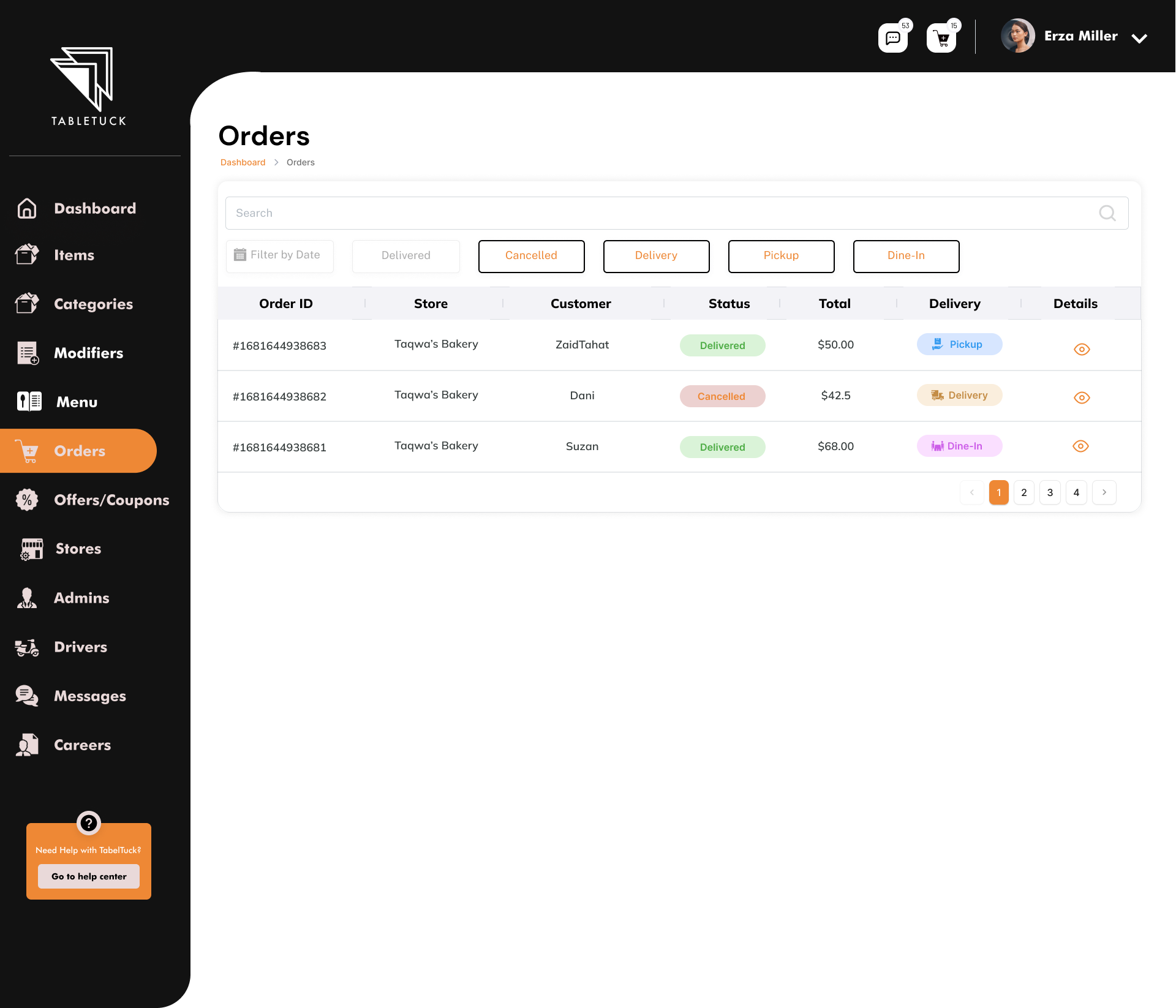Open the messages notification icon with badge 53
Viewport: 1176px width, 1008px height.
coord(893,37)
